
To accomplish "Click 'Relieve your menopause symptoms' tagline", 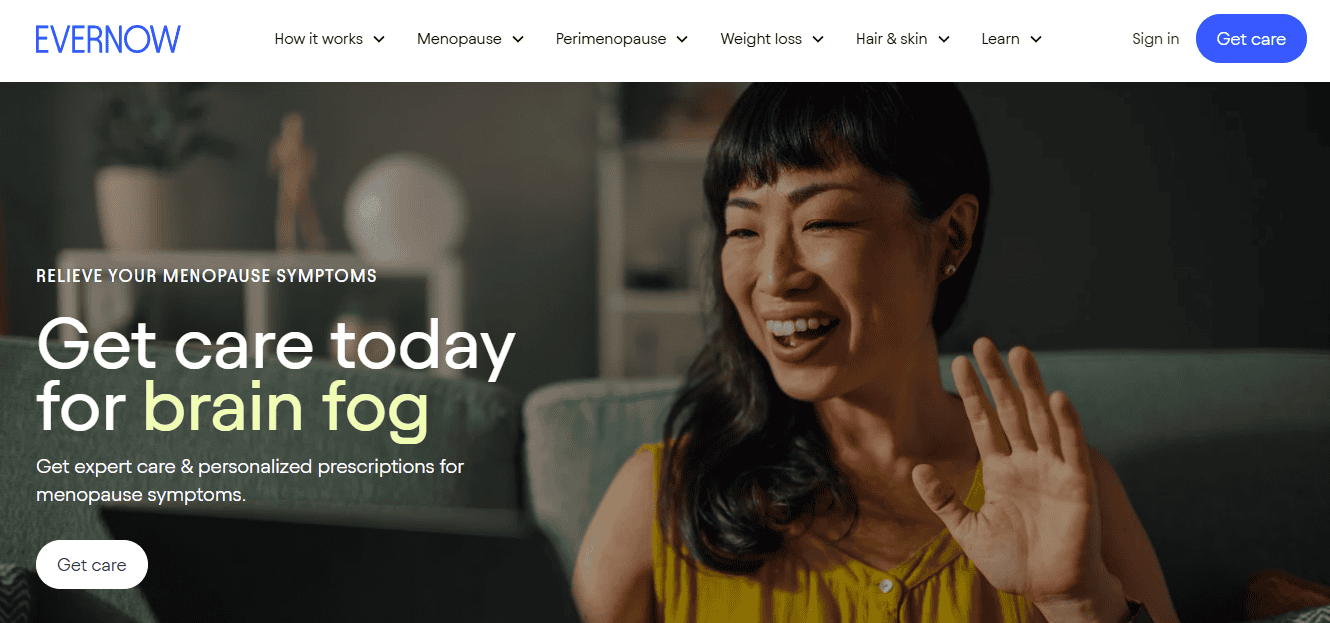I will pos(206,276).
